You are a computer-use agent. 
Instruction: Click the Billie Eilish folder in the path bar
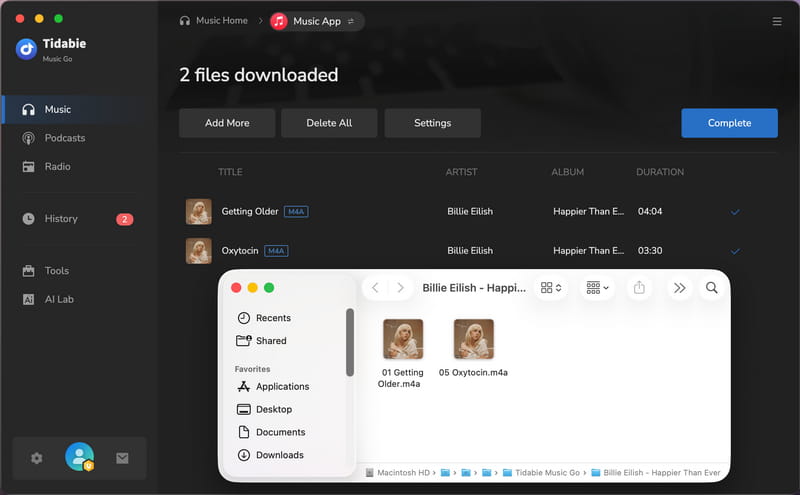tap(656, 473)
